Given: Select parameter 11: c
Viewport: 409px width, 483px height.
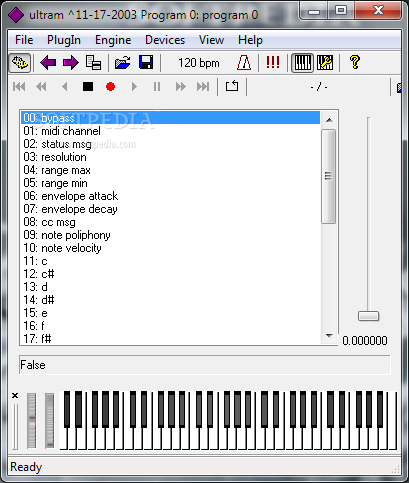Looking at the screenshot, I should point(170,261).
